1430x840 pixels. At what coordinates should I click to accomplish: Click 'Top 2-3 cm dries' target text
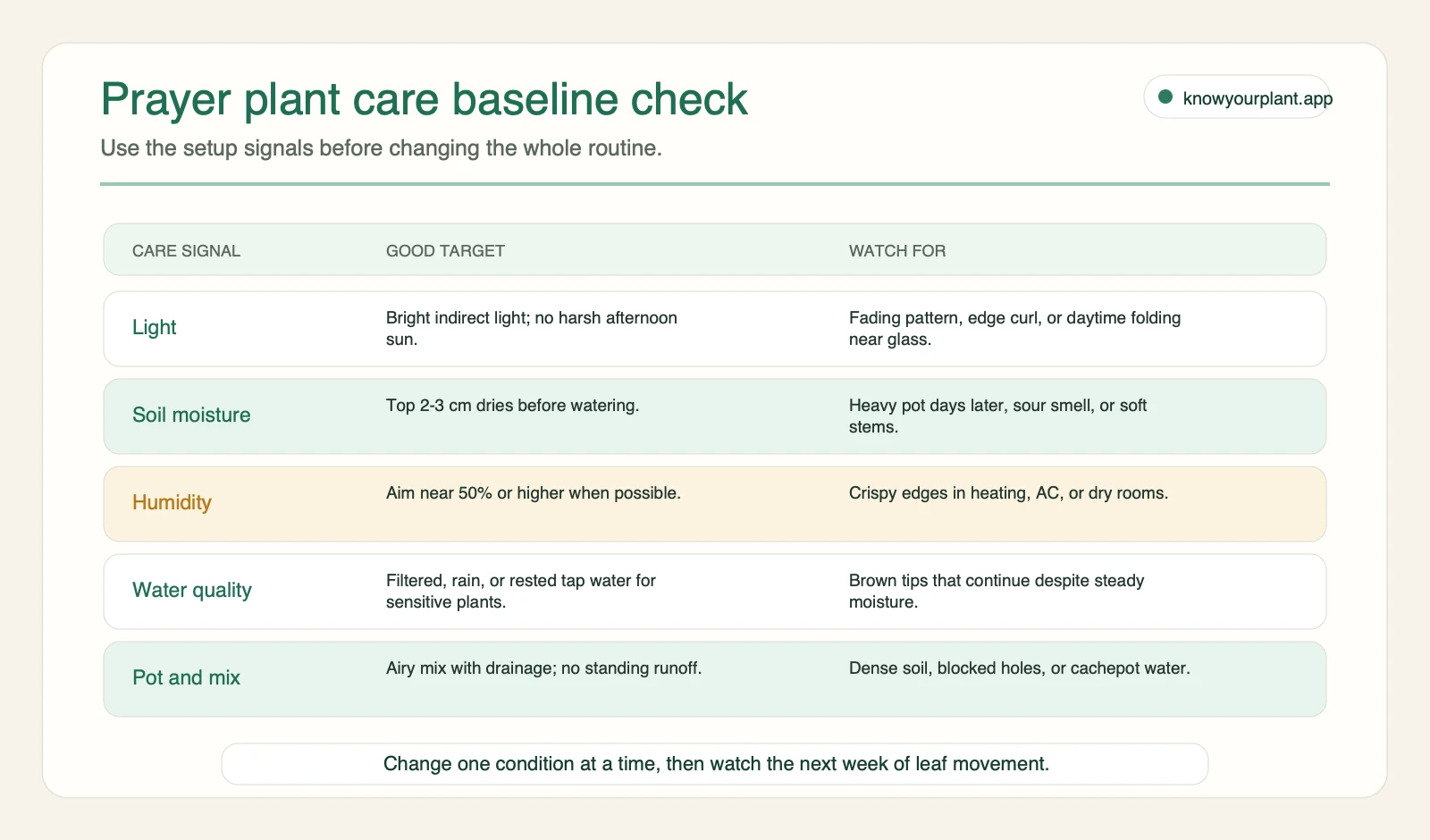pos(512,406)
